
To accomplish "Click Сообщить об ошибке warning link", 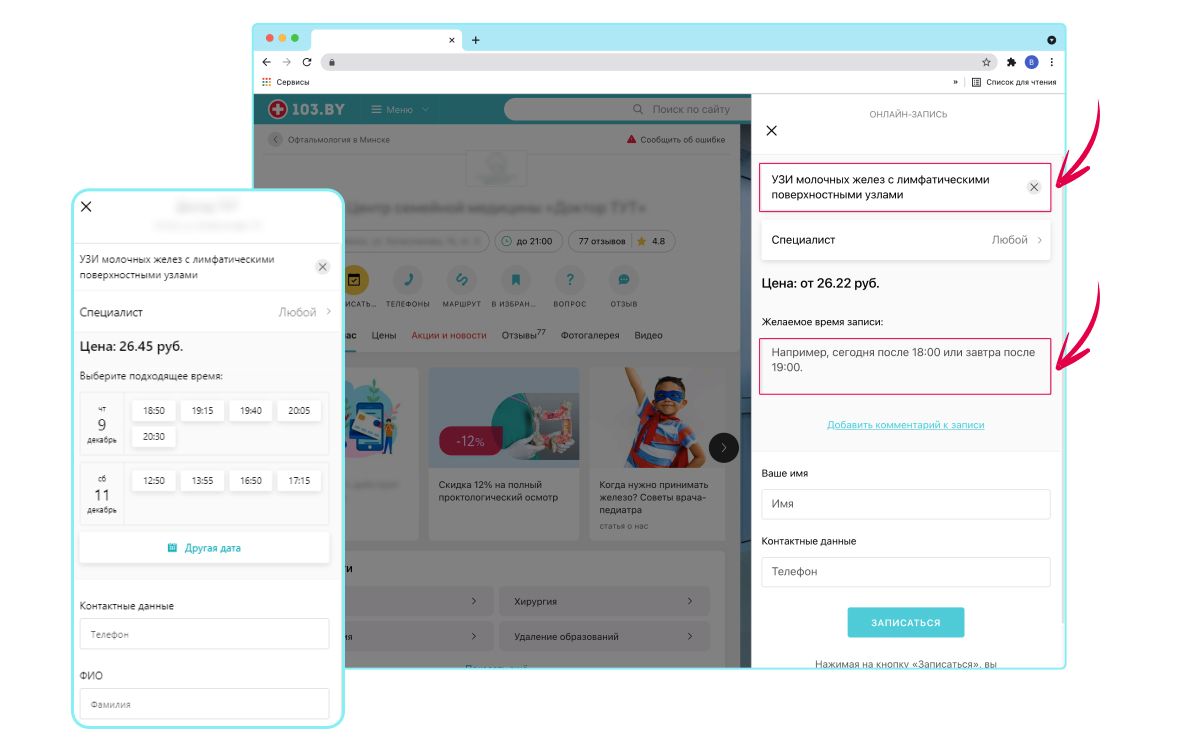I will pos(675,140).
